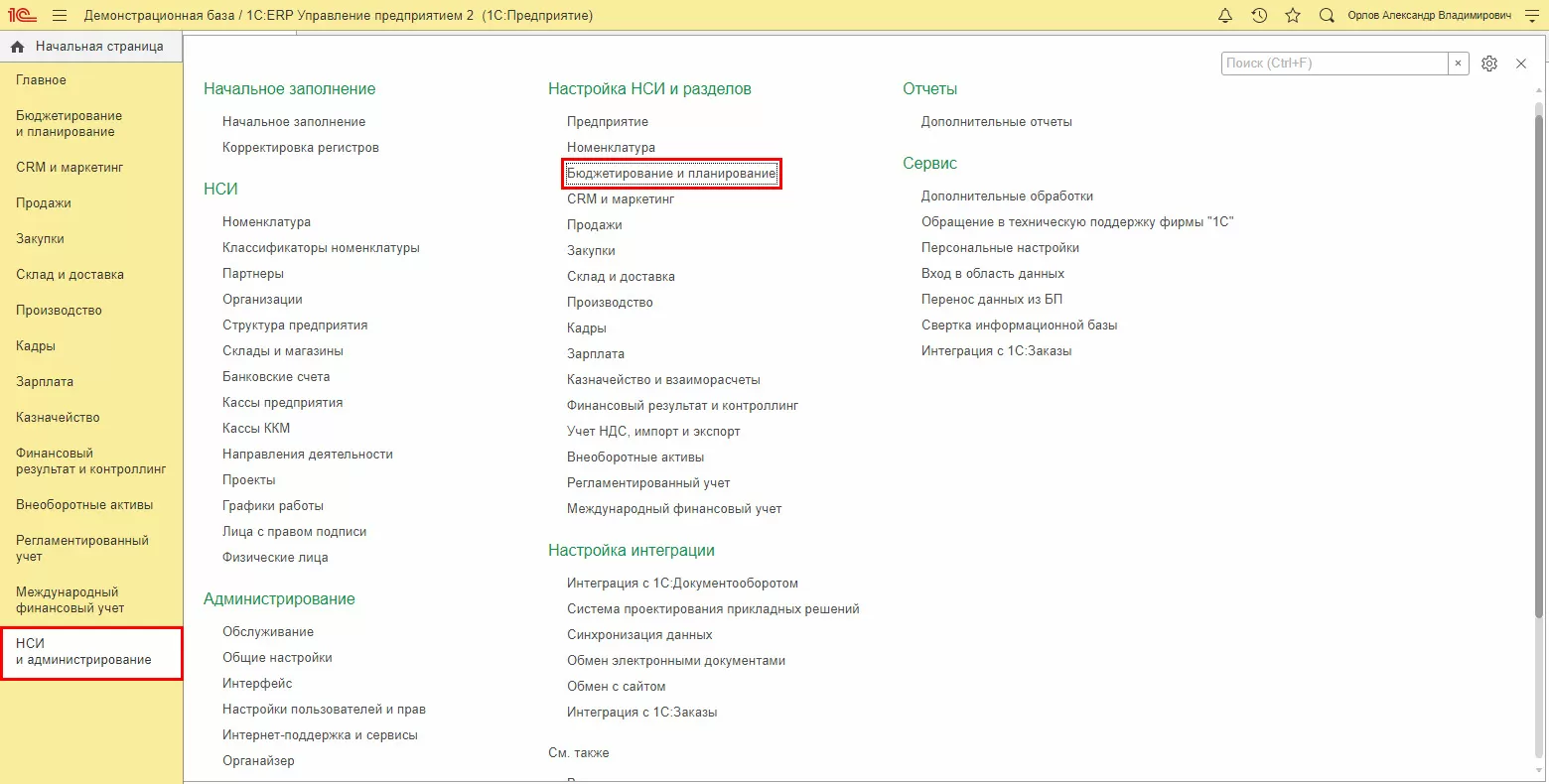Viewport: 1549px width, 784px height.
Task: Open Структура предприятия link
Action: (295, 326)
